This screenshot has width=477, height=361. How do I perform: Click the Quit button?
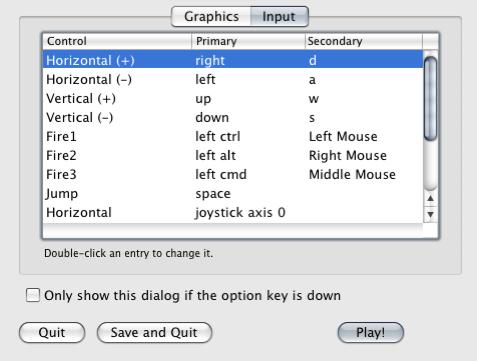(x=52, y=332)
